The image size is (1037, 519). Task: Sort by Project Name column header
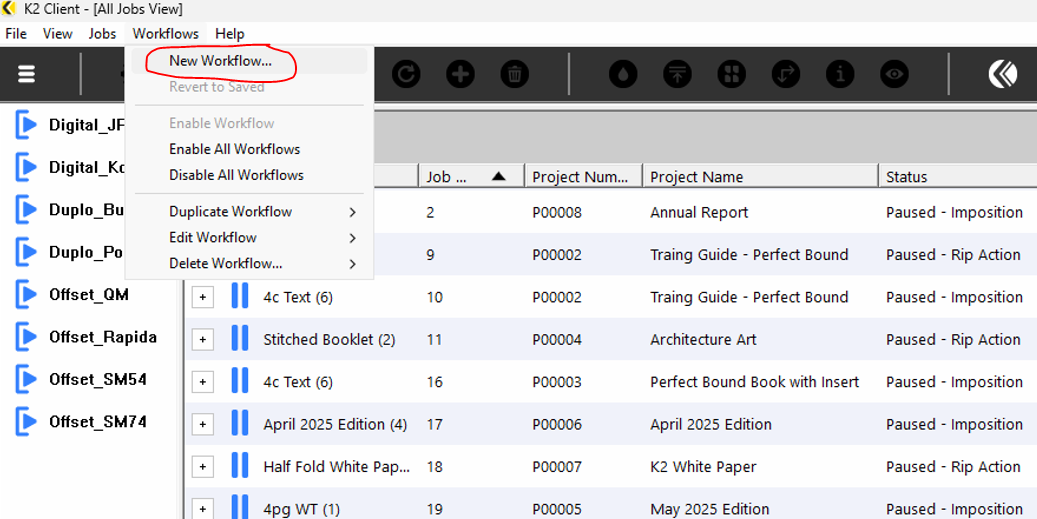pos(760,177)
